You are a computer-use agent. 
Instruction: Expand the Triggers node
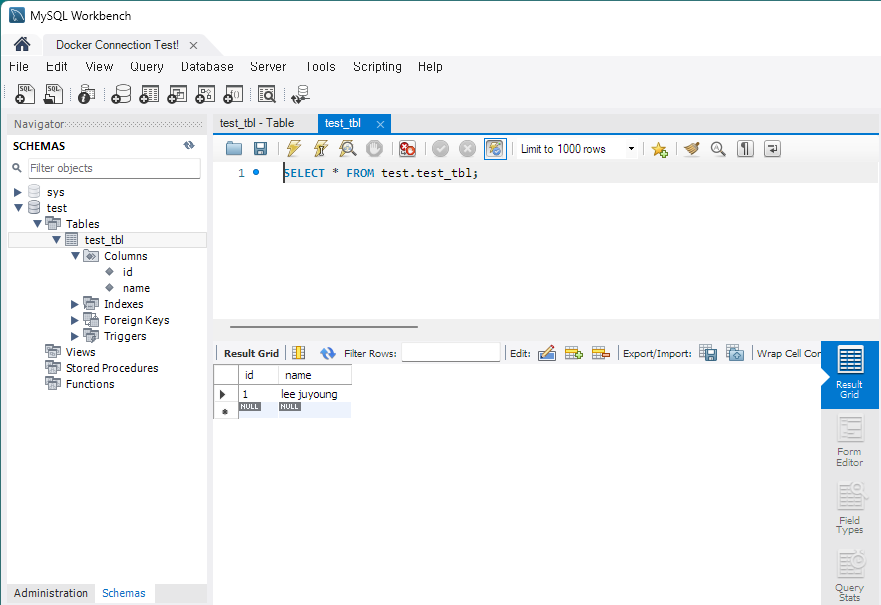[75, 336]
